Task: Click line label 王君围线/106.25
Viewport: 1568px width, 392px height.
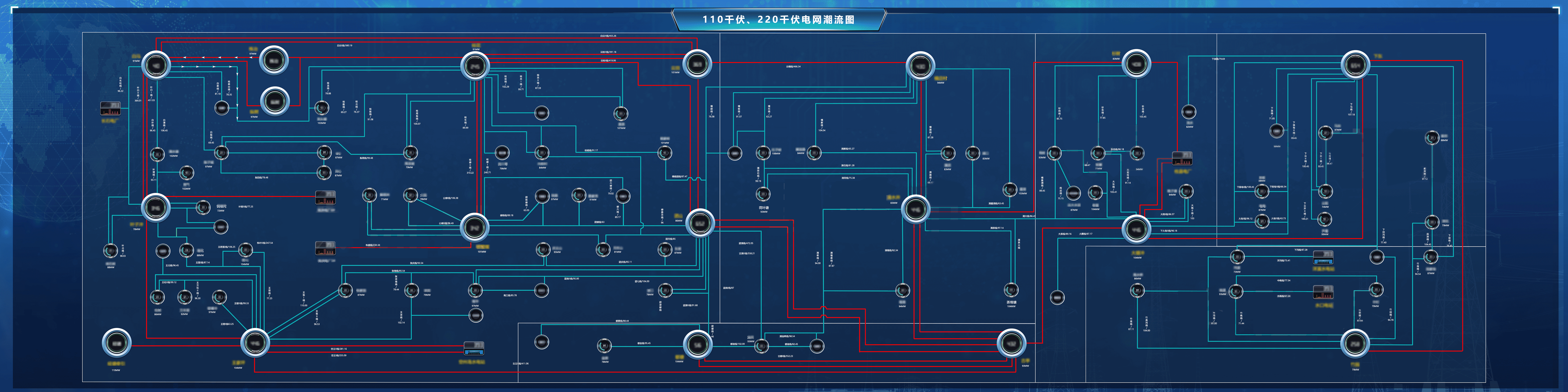Action: pyautogui.click(x=226, y=247)
